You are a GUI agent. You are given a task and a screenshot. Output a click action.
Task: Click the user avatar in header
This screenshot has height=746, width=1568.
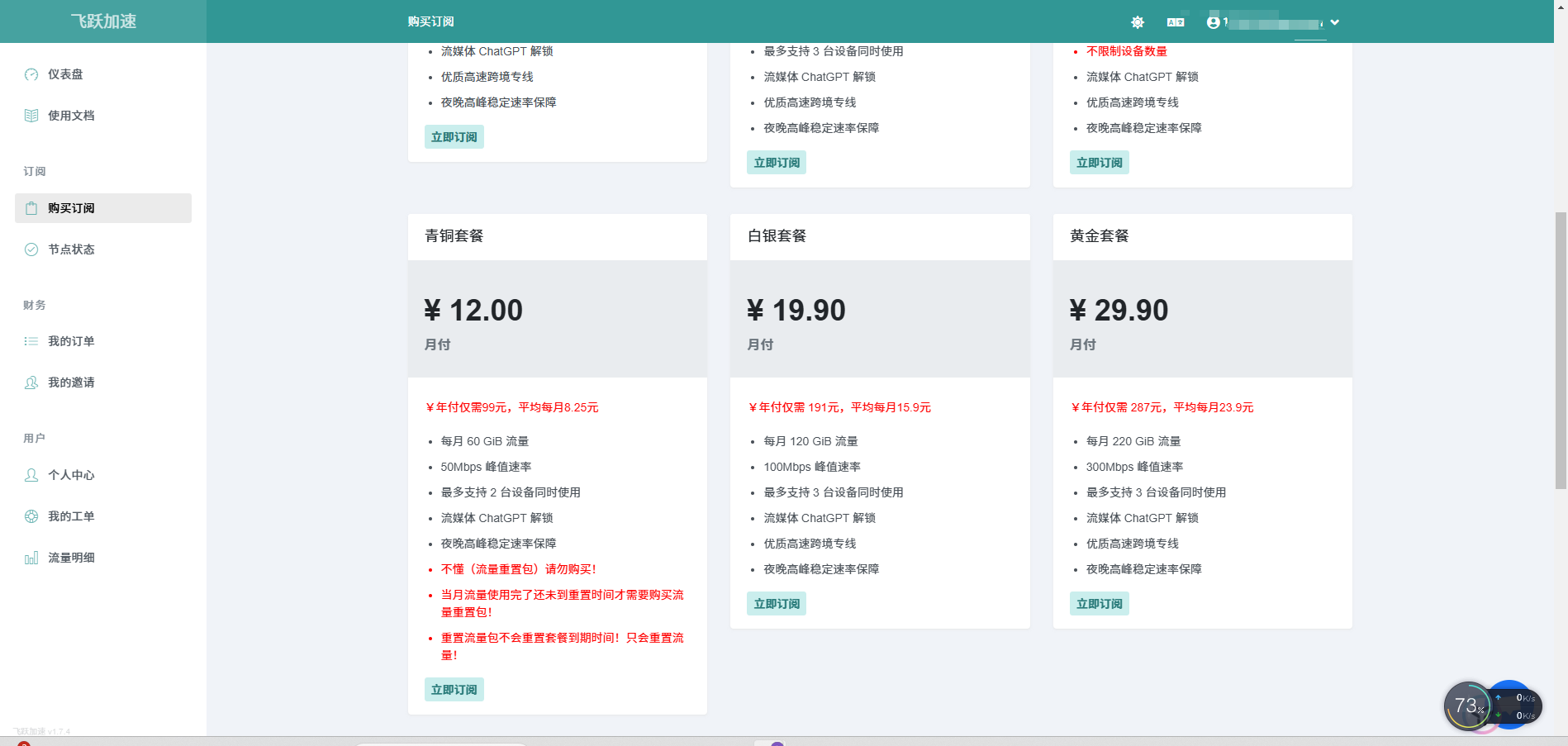(1213, 22)
